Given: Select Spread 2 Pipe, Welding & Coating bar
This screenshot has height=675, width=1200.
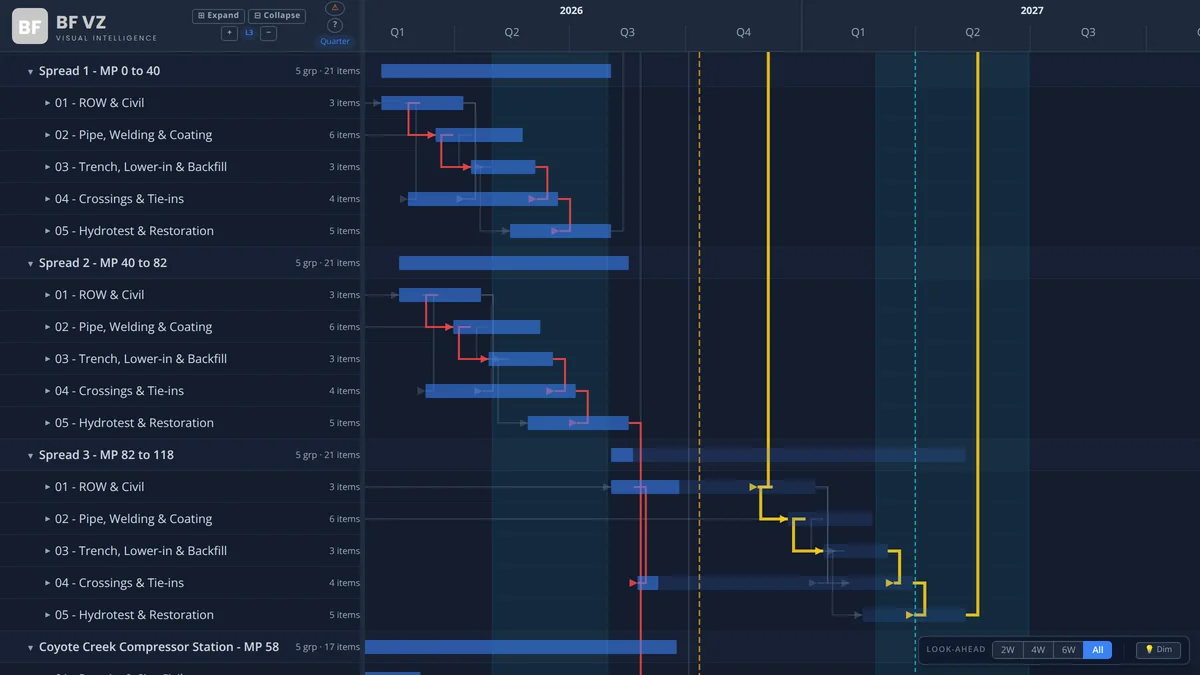Looking at the screenshot, I should (x=497, y=327).
